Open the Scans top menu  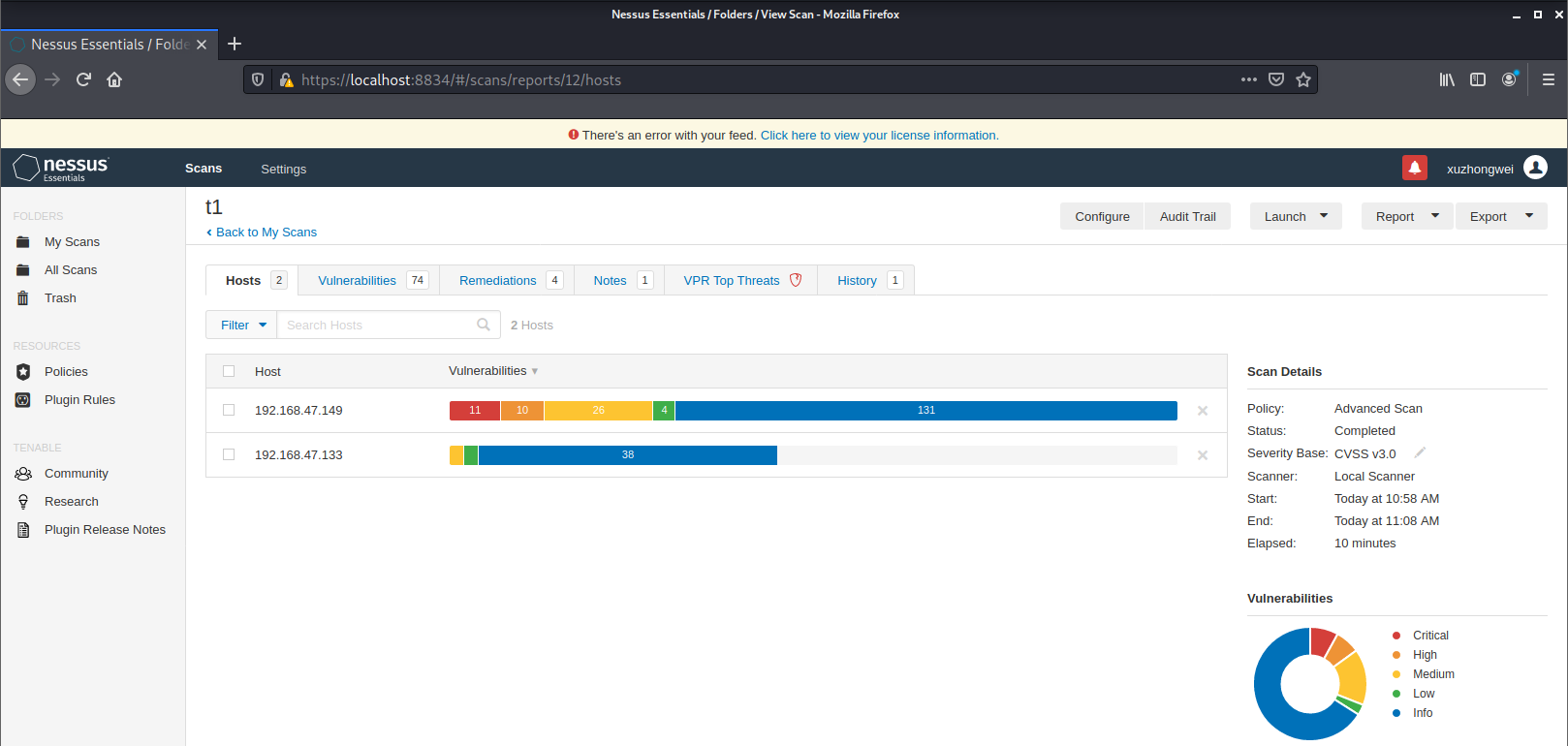point(204,169)
